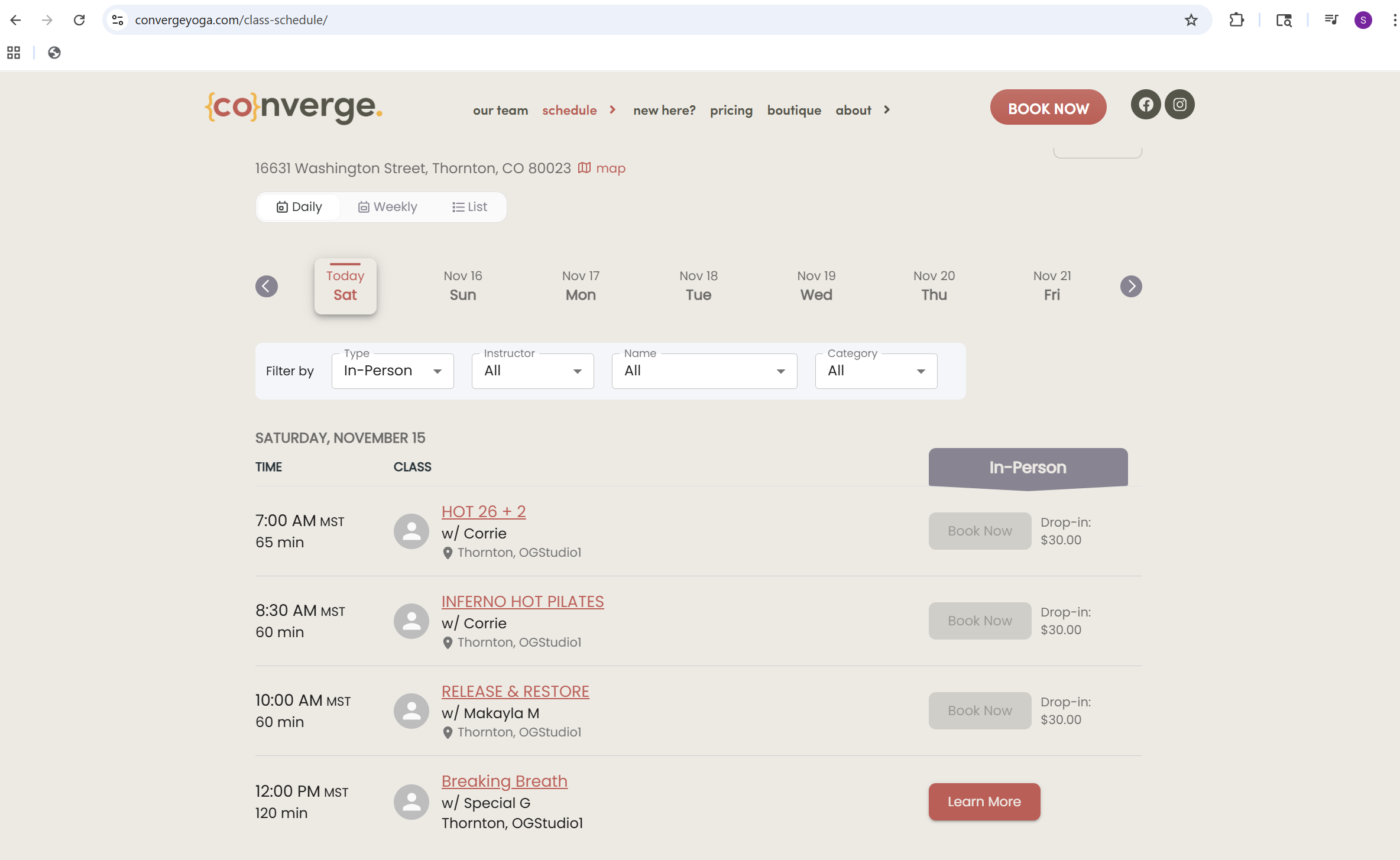Go to previous week with left arrow
Image resolution: width=1400 pixels, height=860 pixels.
point(267,287)
